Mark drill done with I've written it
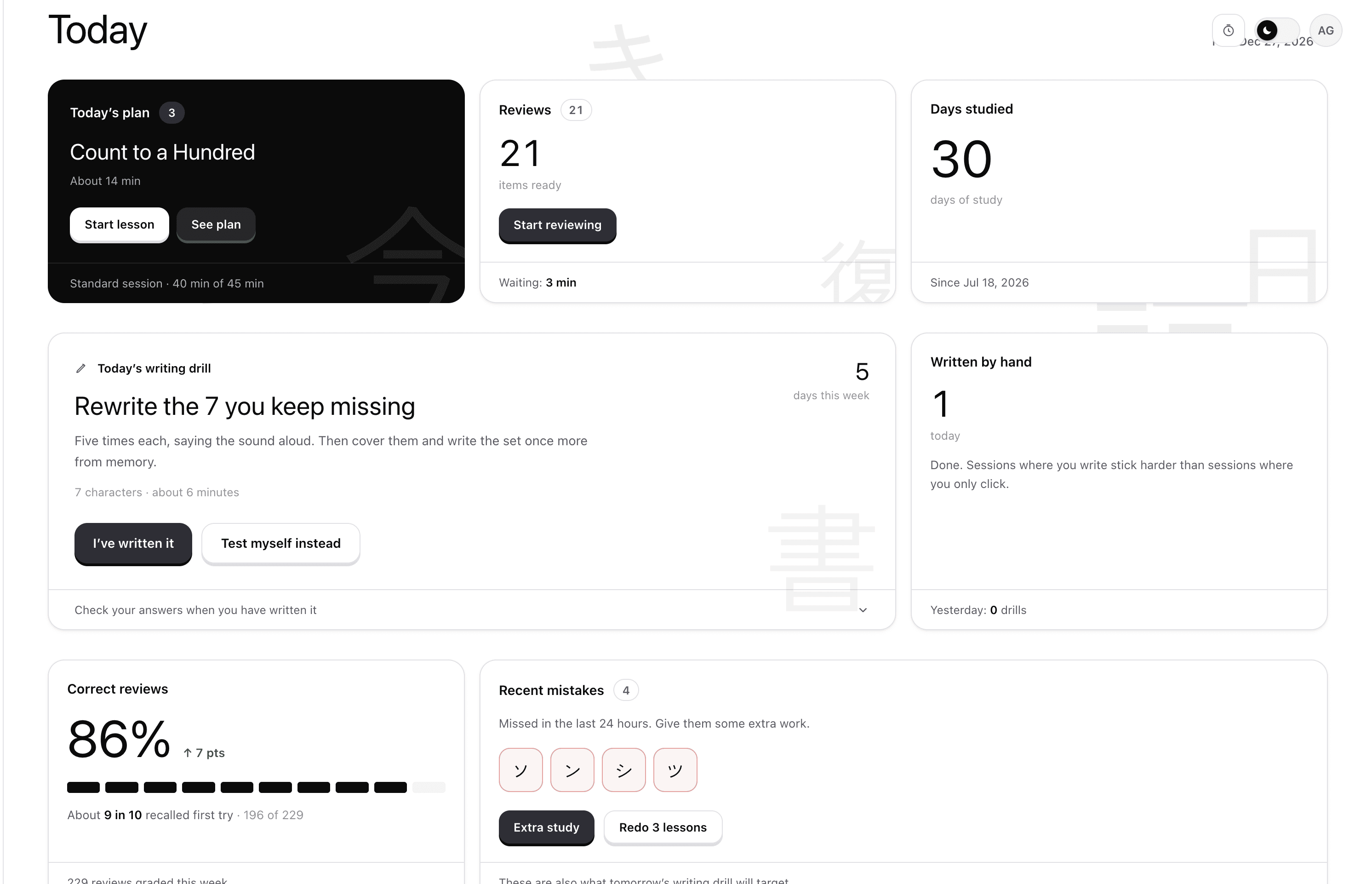 pos(133,543)
